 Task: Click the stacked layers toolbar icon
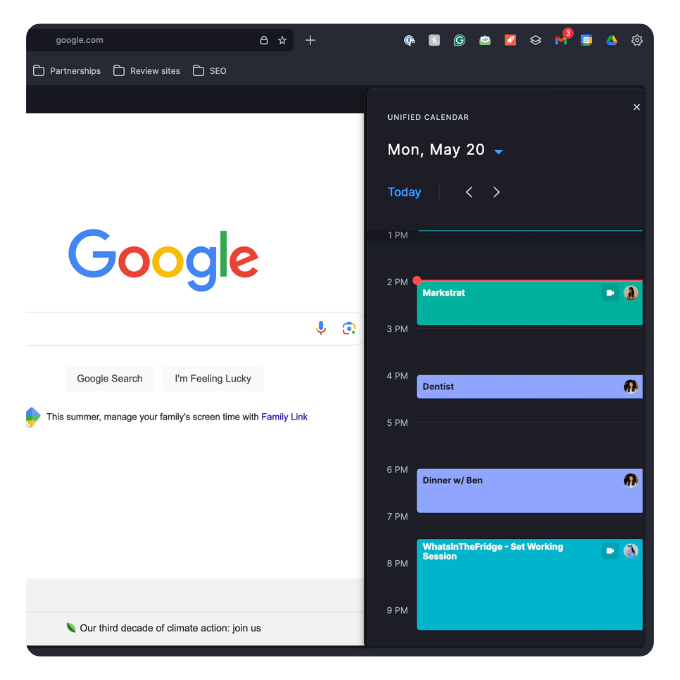[535, 40]
